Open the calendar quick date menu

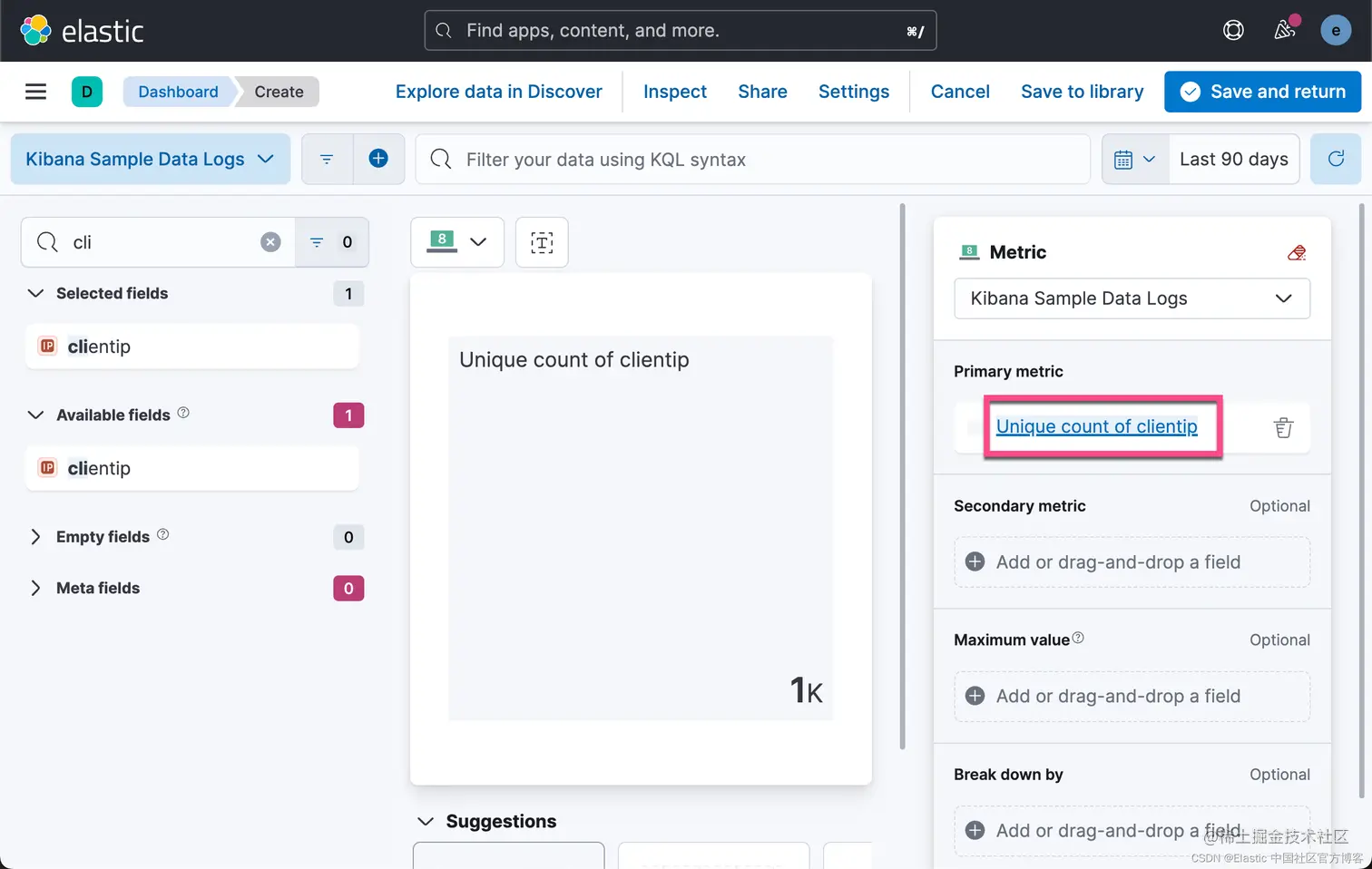[1134, 159]
